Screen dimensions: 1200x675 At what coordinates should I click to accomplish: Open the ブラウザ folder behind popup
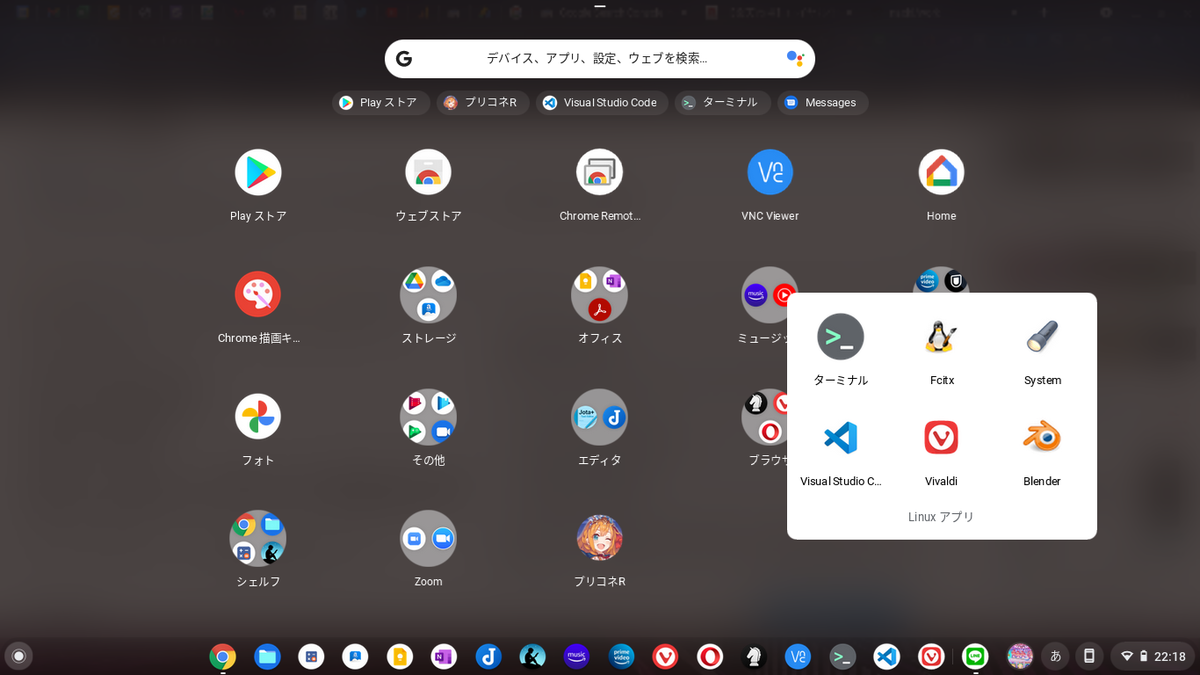(763, 416)
